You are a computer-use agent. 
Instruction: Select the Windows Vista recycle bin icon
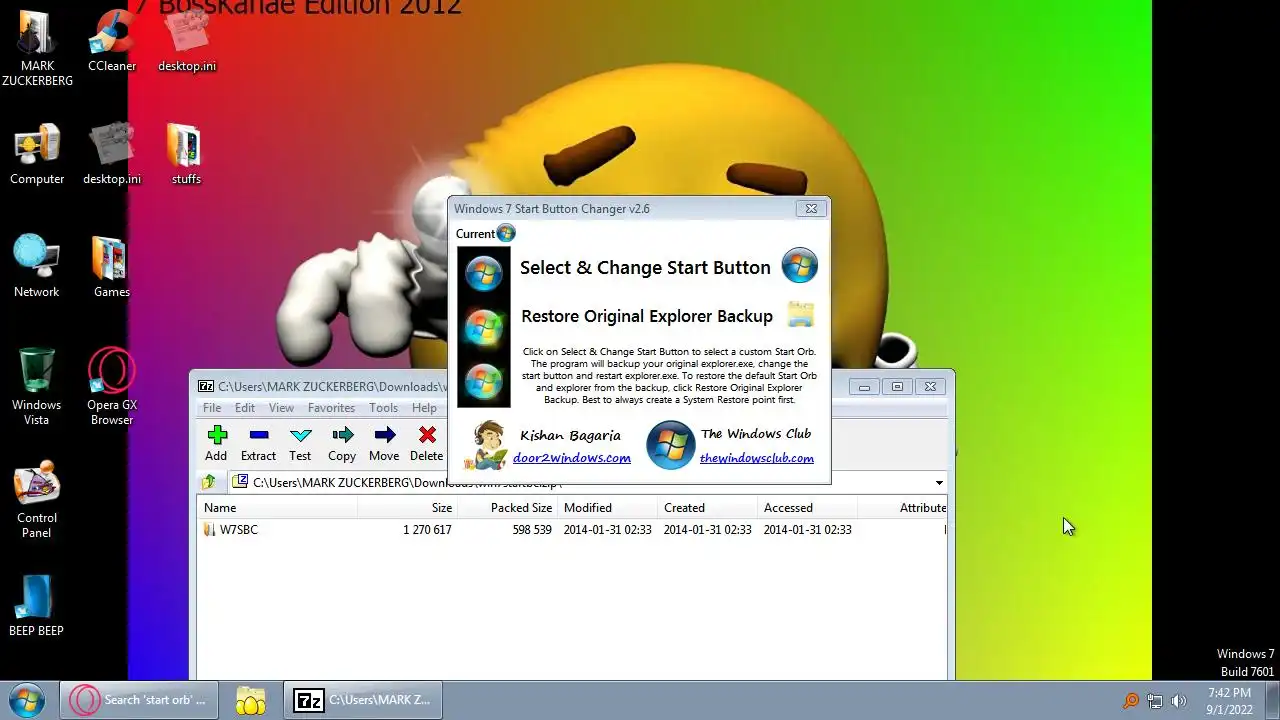[37, 387]
